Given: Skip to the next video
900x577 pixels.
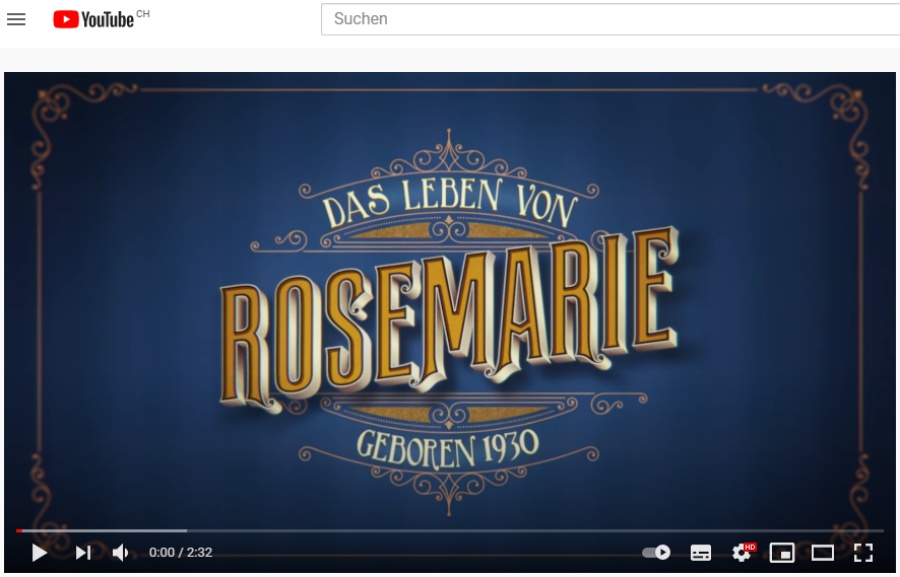Looking at the screenshot, I should coord(83,553).
